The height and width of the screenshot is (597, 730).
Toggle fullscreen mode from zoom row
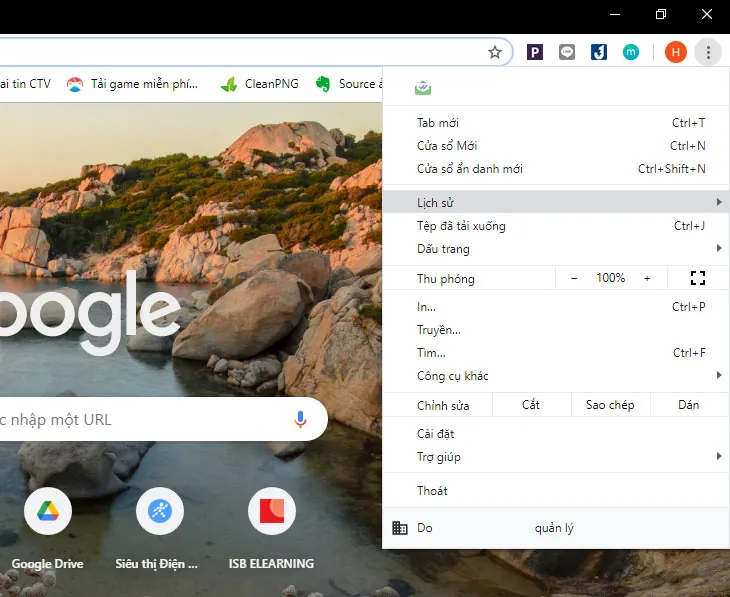[x=698, y=278]
